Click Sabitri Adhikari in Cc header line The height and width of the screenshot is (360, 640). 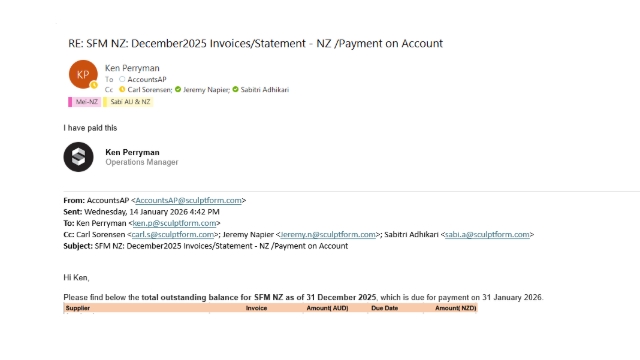(x=264, y=89)
